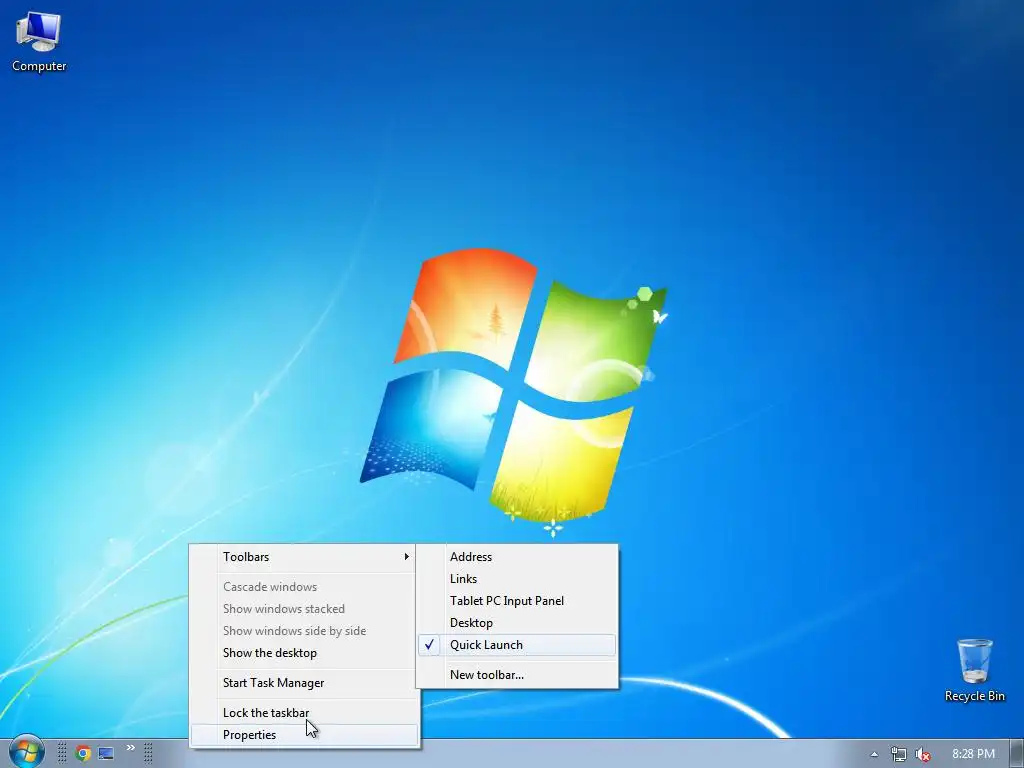The image size is (1024, 768).
Task: Choose Show the desktop in context menu
Action: 303,653
